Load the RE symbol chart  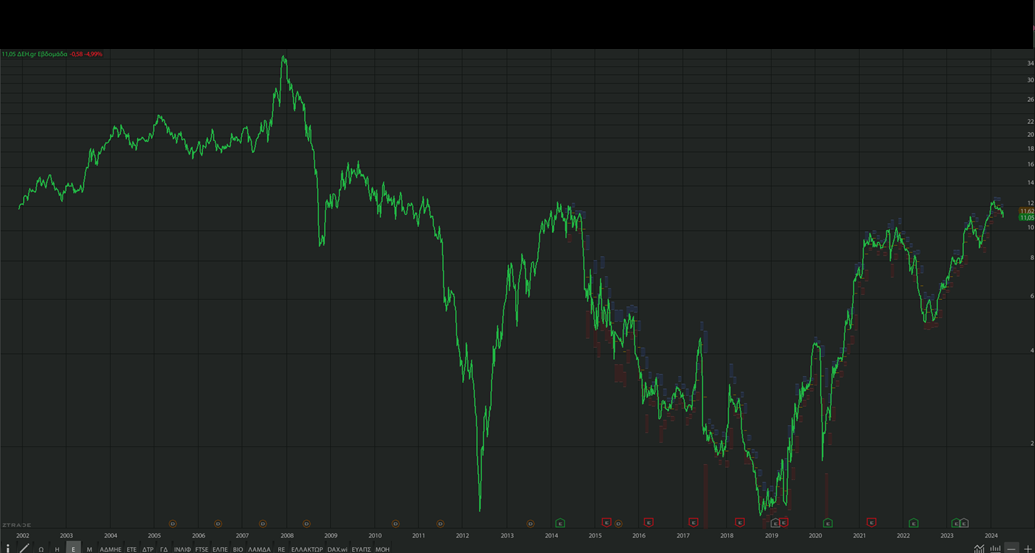pyautogui.click(x=281, y=549)
